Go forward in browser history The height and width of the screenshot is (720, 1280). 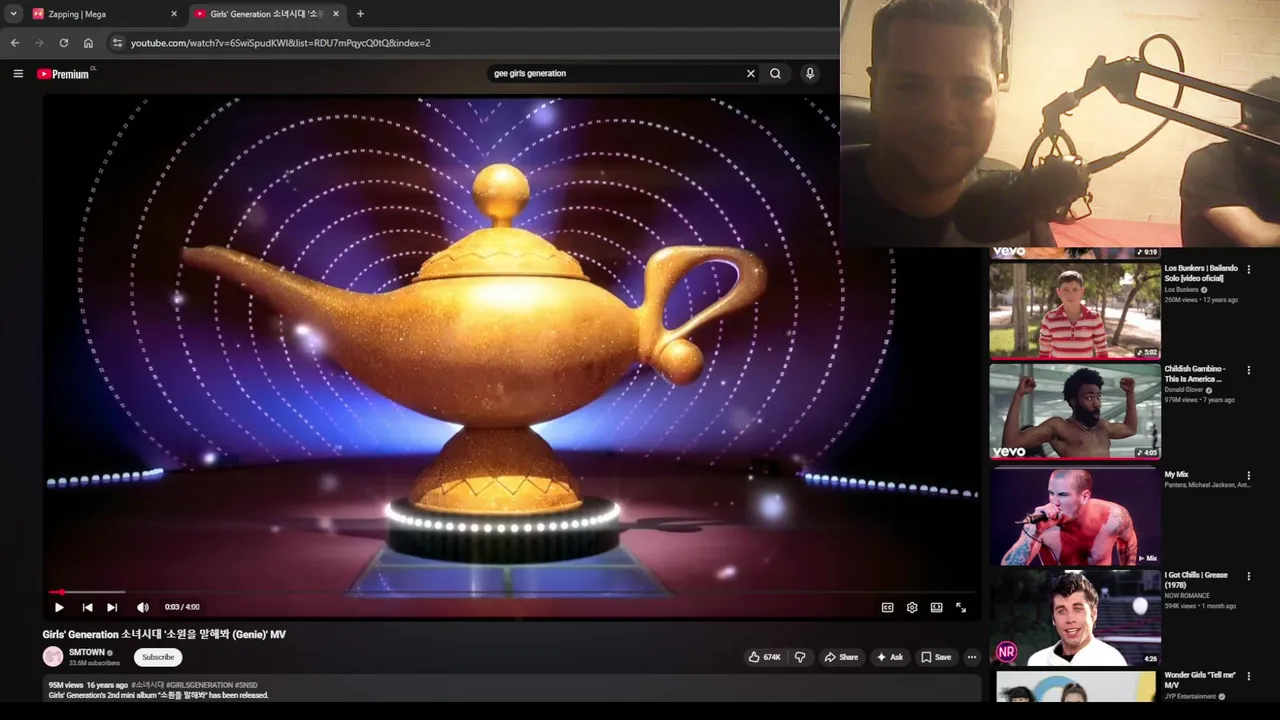click(x=39, y=43)
